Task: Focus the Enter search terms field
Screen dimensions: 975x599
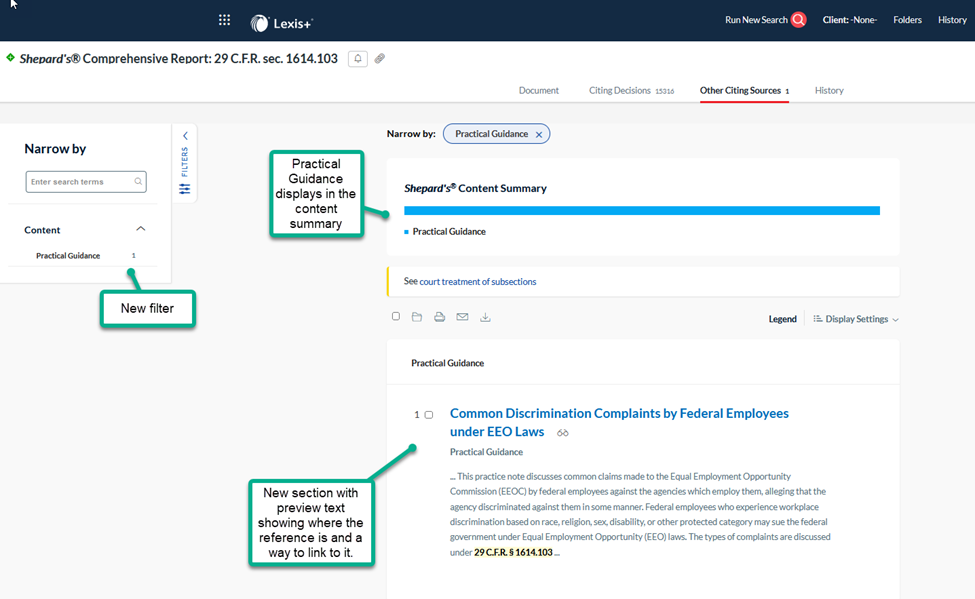Action: 86,182
